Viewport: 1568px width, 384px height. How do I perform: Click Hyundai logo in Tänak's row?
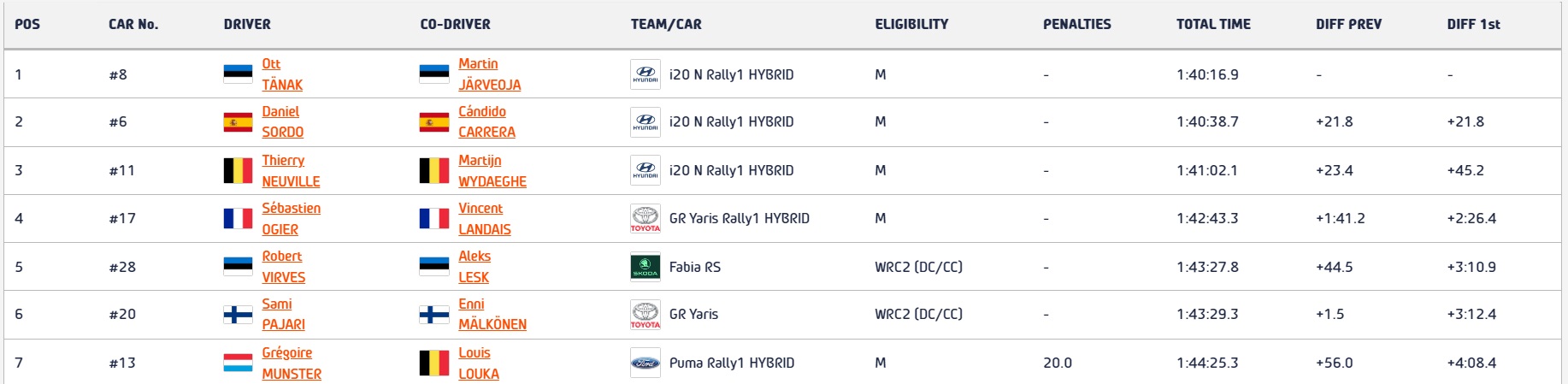point(645,74)
